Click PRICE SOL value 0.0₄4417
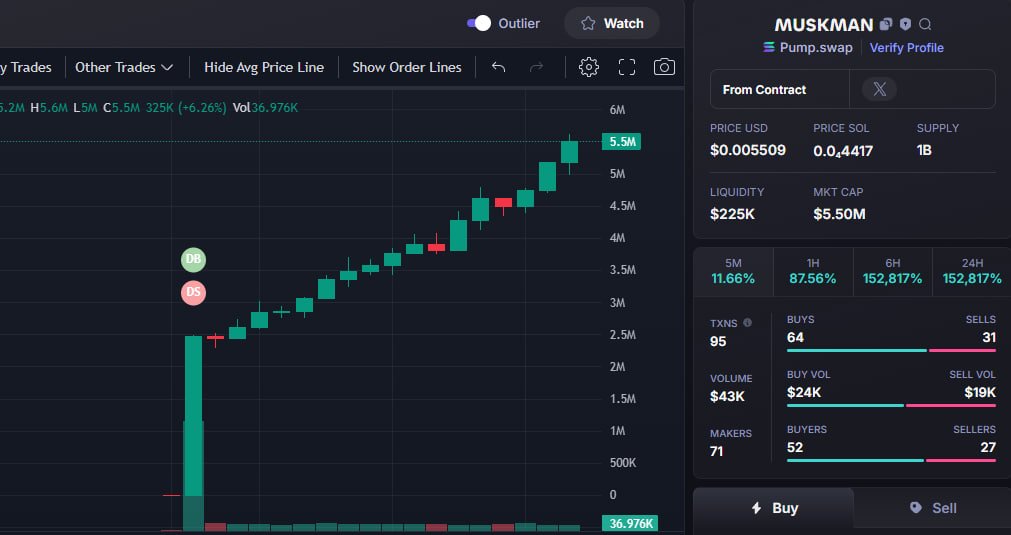Viewport: 1011px width, 535px height. pyautogui.click(x=843, y=151)
